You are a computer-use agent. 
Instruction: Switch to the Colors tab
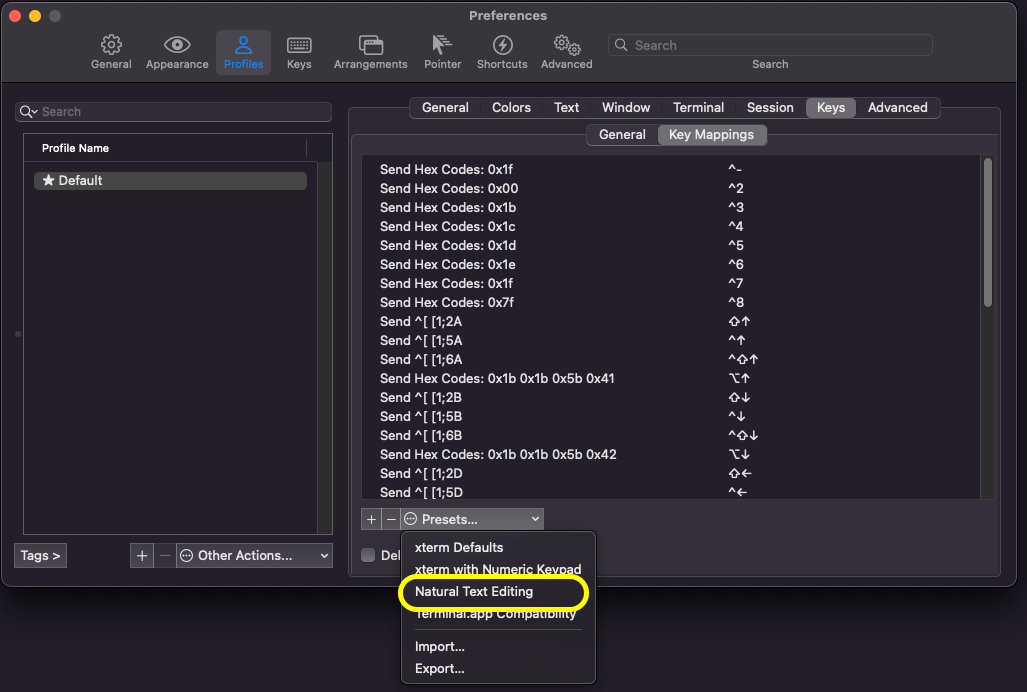pos(512,107)
